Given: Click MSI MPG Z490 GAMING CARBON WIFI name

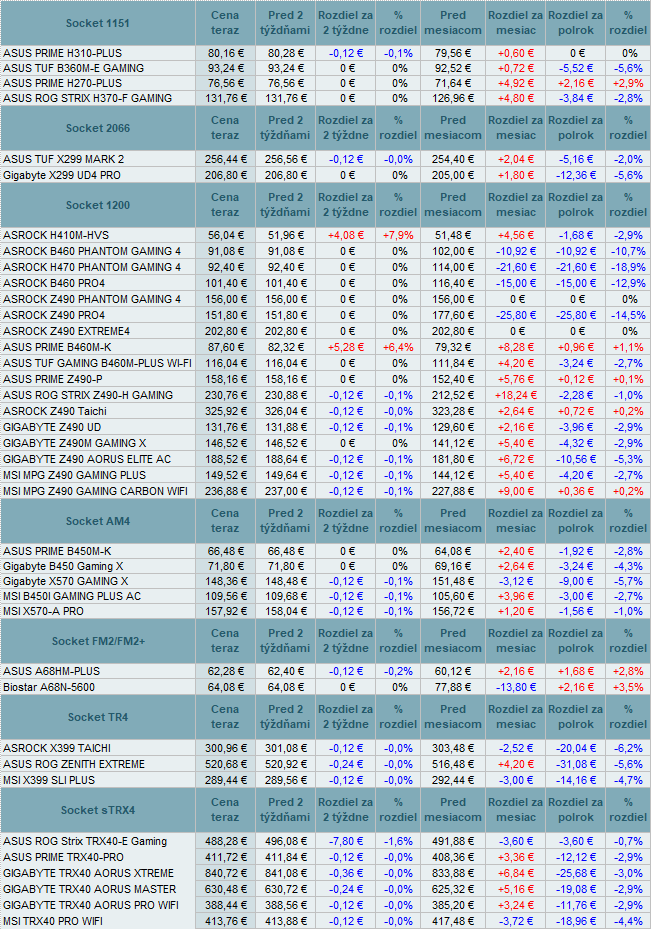Looking at the screenshot, I should pos(95,491).
